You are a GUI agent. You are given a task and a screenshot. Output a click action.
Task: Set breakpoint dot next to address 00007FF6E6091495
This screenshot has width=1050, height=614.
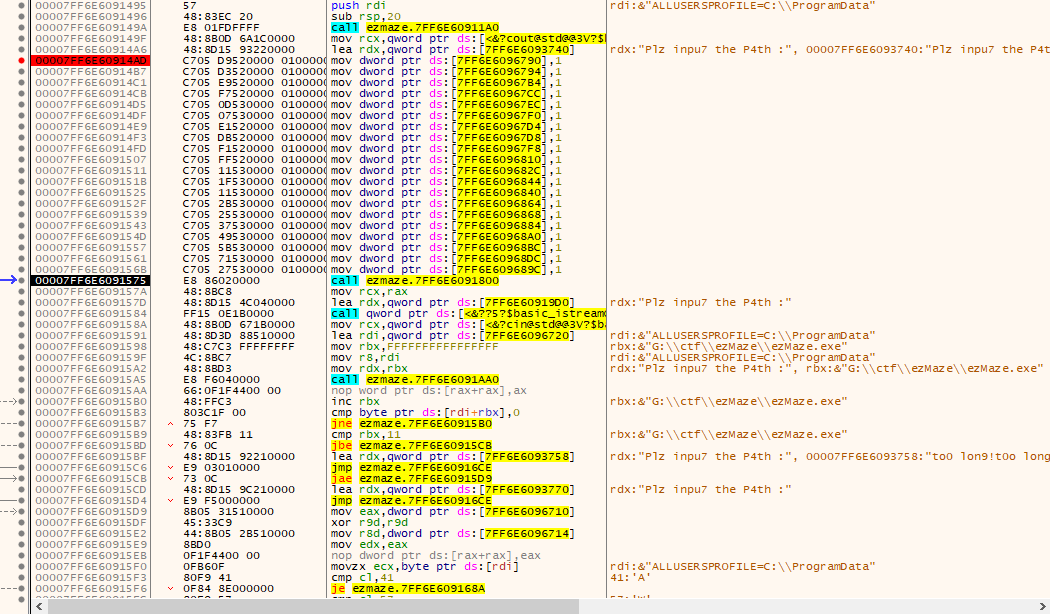[22, 6]
